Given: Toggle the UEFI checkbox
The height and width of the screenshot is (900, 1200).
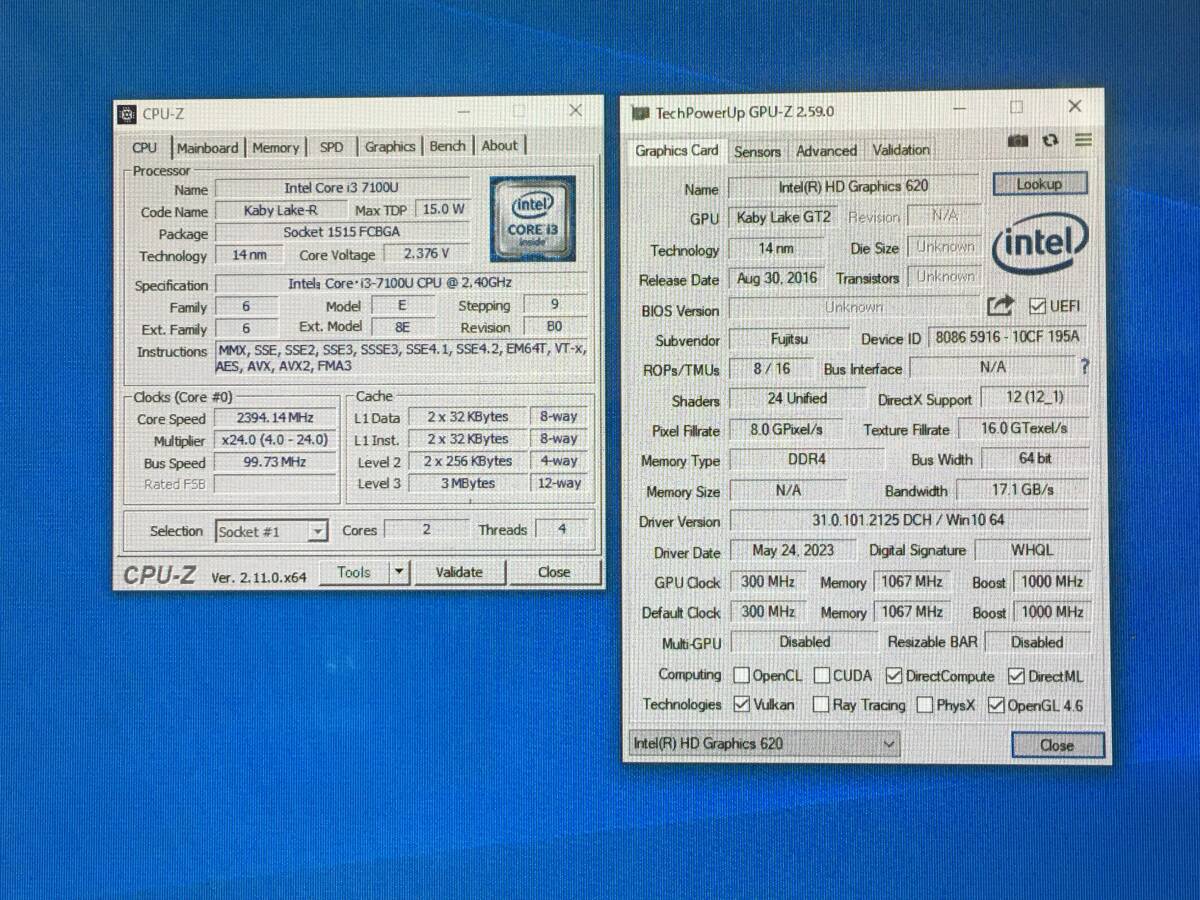Looking at the screenshot, I should 1037,306.
